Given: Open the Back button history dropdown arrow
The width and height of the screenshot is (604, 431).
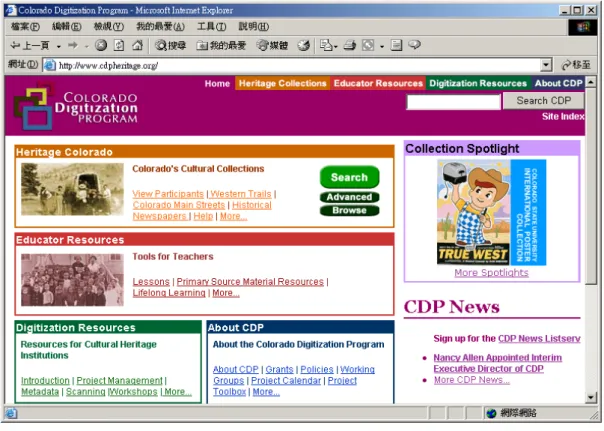Looking at the screenshot, I should point(59,46).
